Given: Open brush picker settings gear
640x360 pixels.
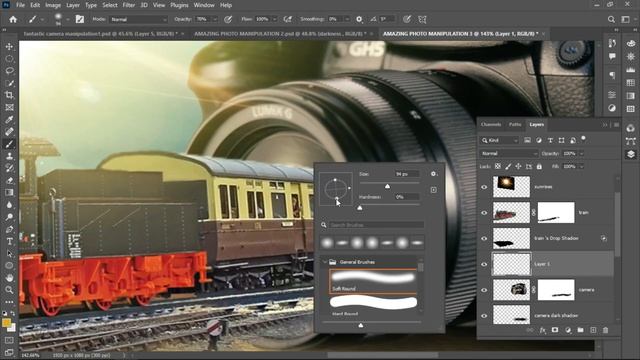Looking at the screenshot, I should click(433, 174).
